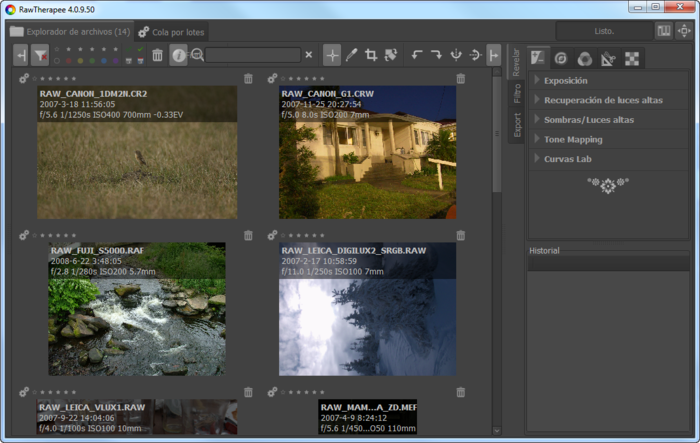The height and width of the screenshot is (443, 700).
Task: Rotate image left with curved arrow
Action: click(417, 55)
